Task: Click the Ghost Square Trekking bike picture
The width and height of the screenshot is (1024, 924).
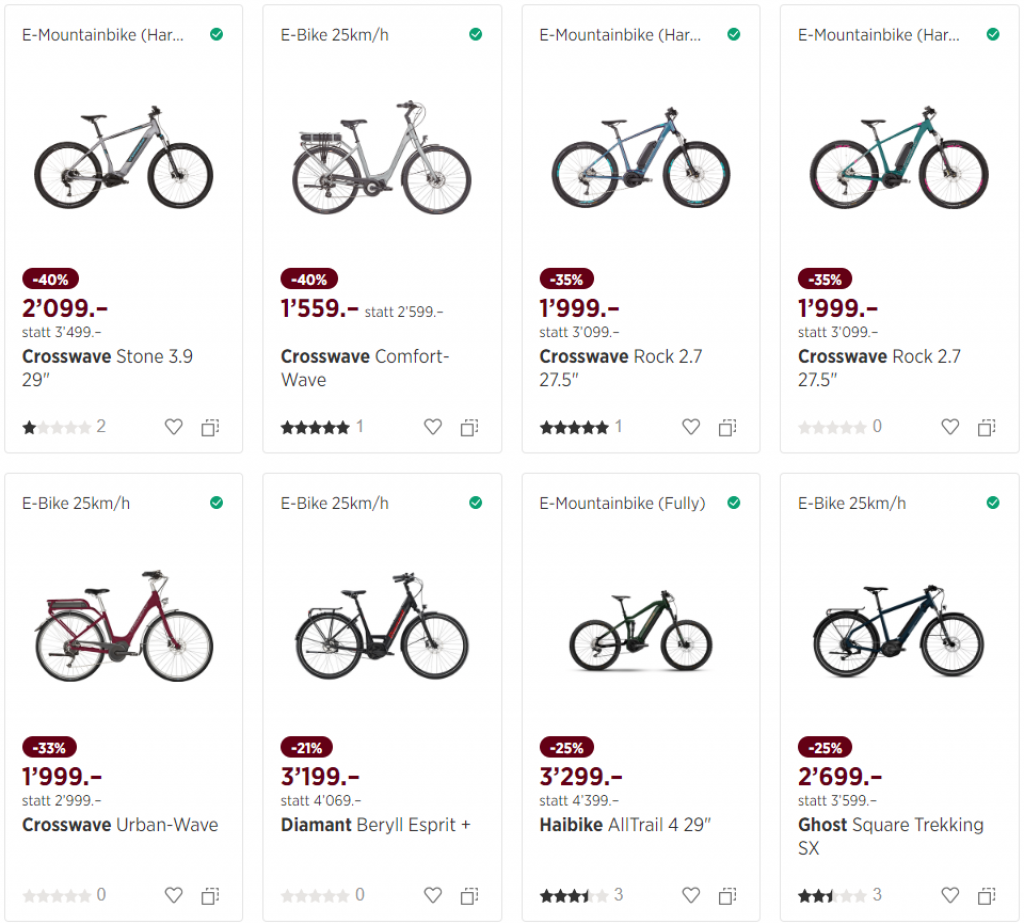Action: (899, 630)
